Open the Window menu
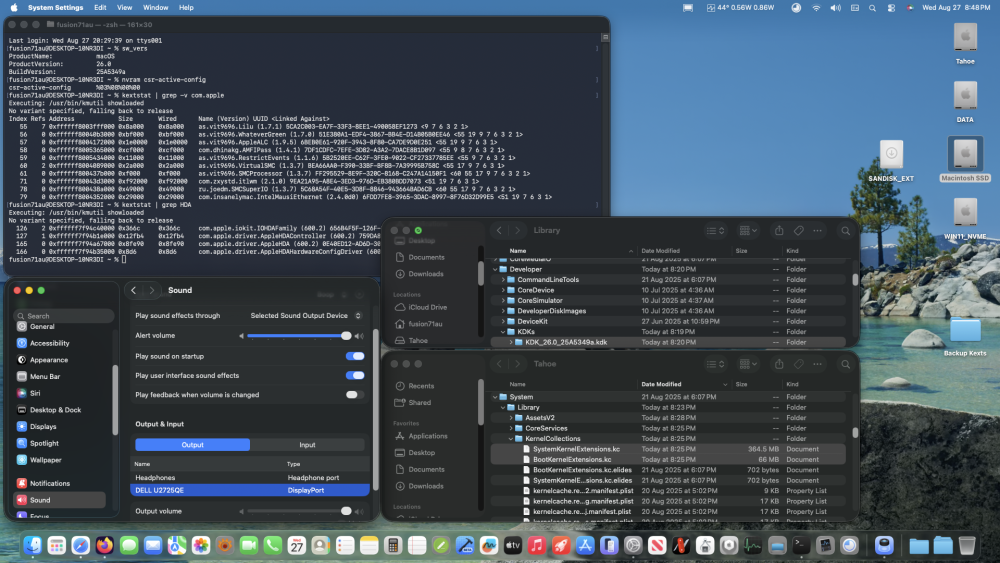Viewport: 1000px width, 563px height. [x=156, y=8]
